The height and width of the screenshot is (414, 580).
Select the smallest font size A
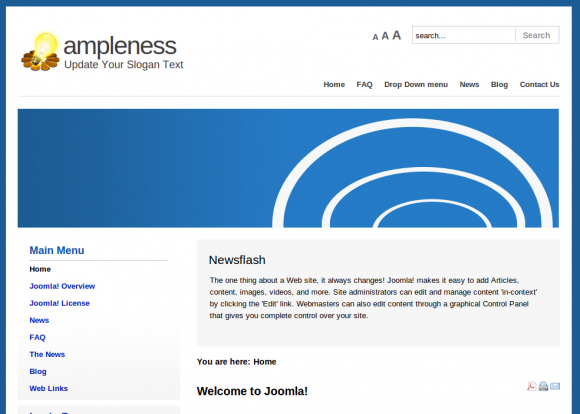375,37
